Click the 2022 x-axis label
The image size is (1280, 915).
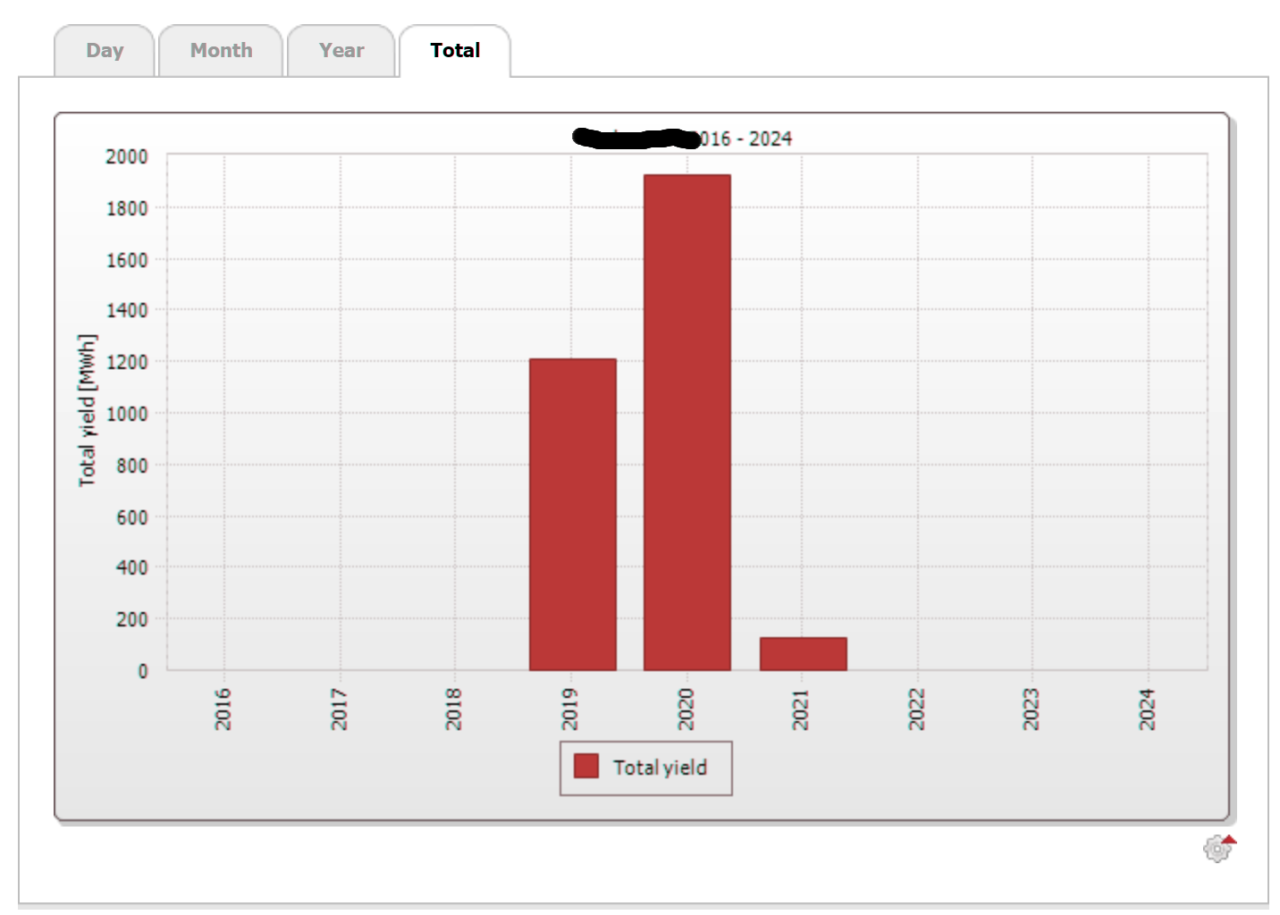[x=917, y=707]
